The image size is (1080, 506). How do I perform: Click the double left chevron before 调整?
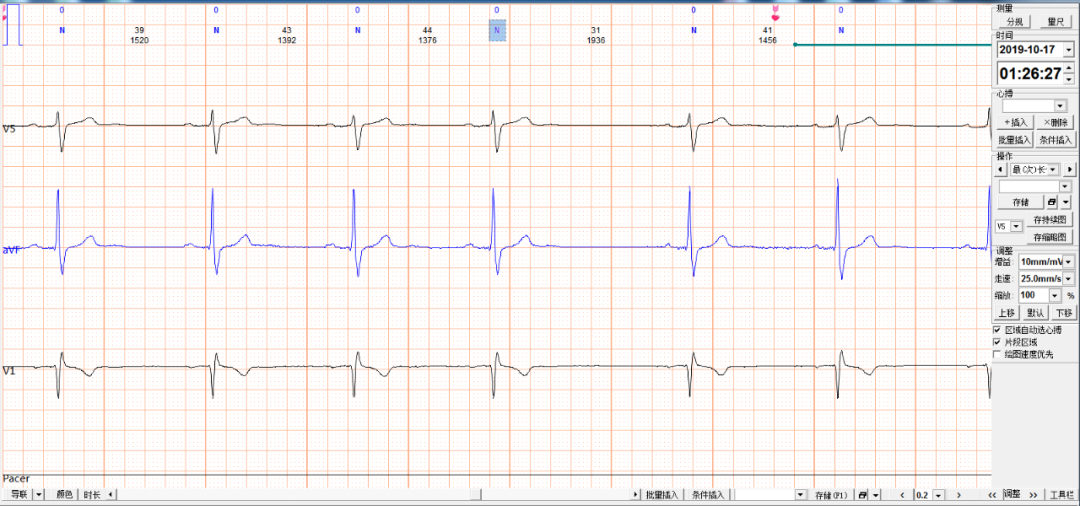[992, 494]
